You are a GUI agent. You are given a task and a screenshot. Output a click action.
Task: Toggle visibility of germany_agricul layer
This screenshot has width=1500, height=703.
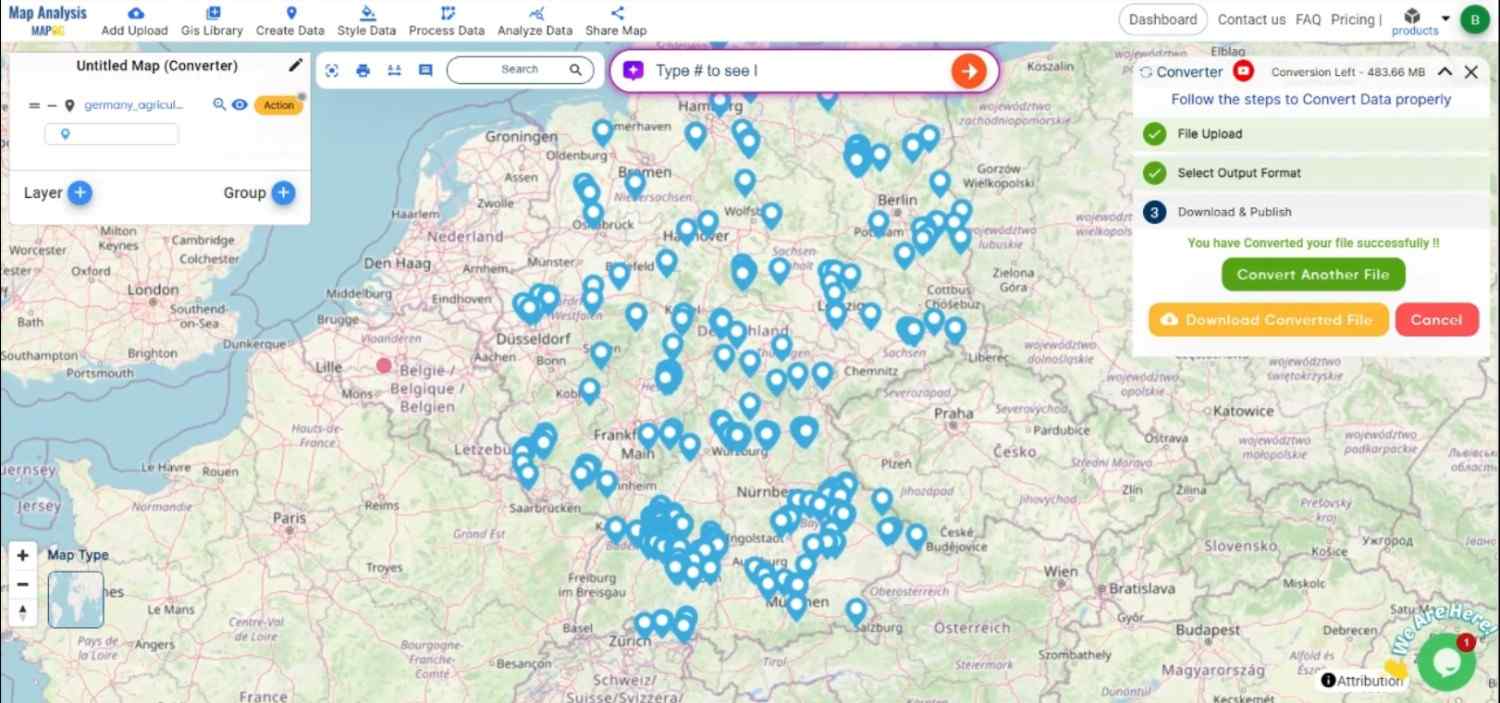click(240, 104)
